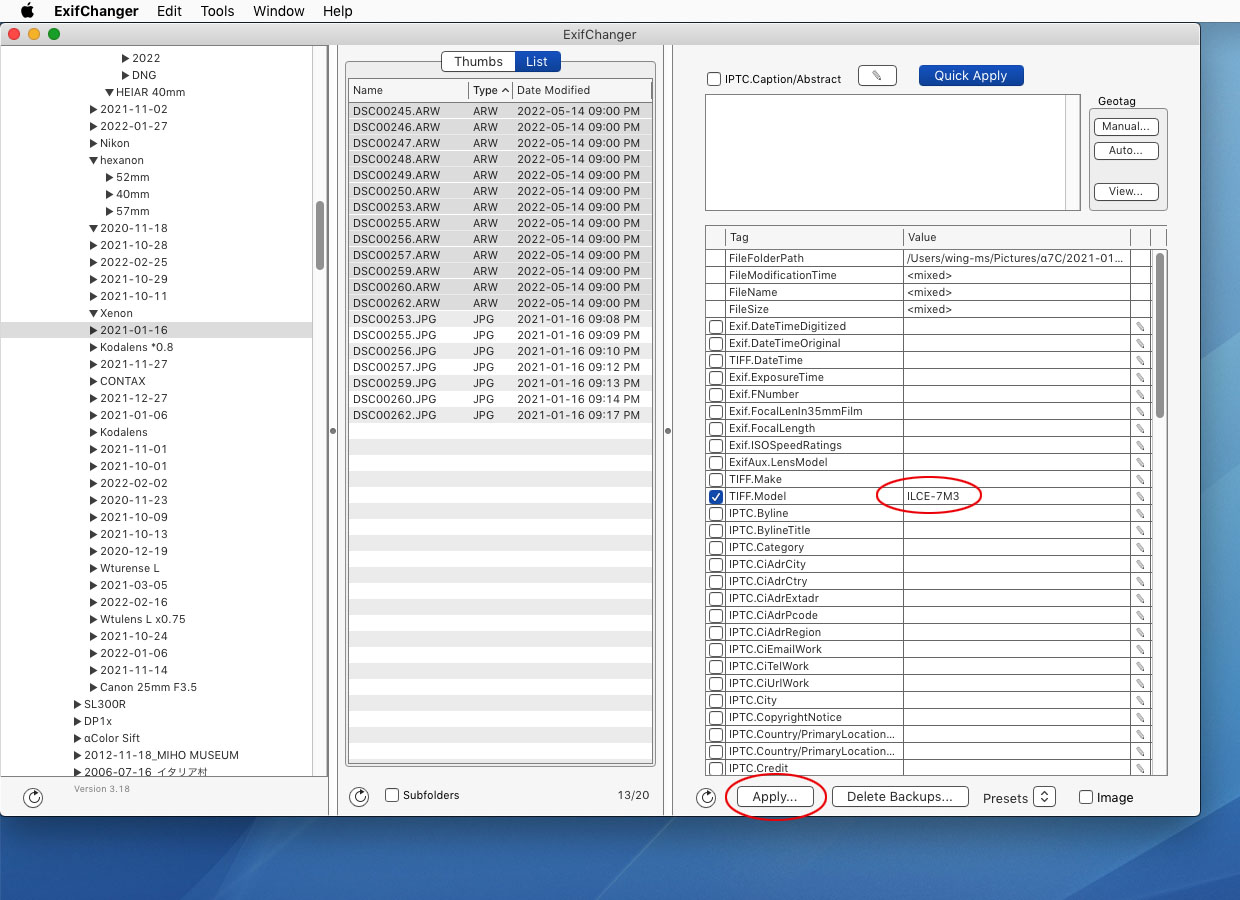The image size is (1240, 900).
Task: Collapse the HEIAR 40mm folder
Action: click(109, 92)
